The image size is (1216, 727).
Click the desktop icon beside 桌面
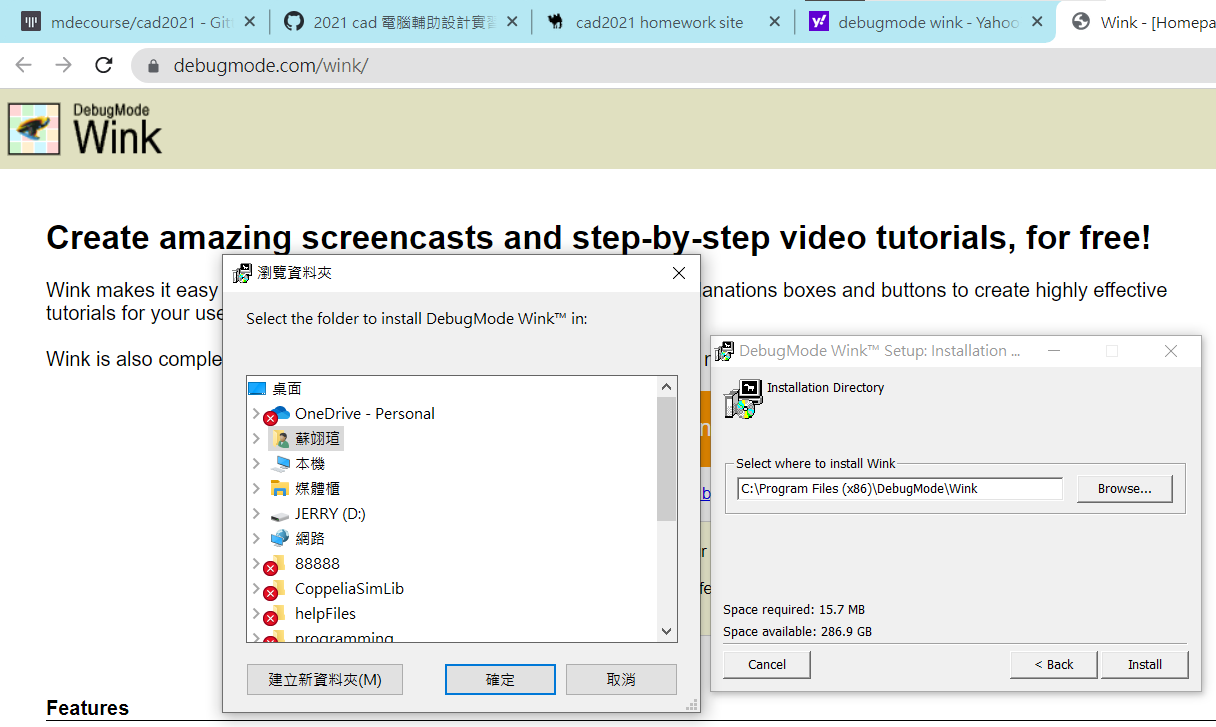[x=257, y=388]
